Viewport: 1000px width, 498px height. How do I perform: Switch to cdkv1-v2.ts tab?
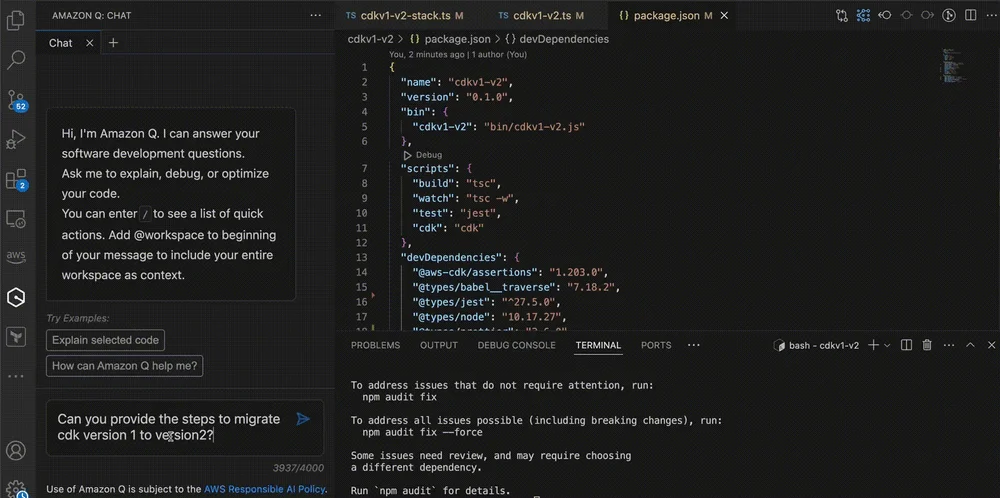[541, 15]
